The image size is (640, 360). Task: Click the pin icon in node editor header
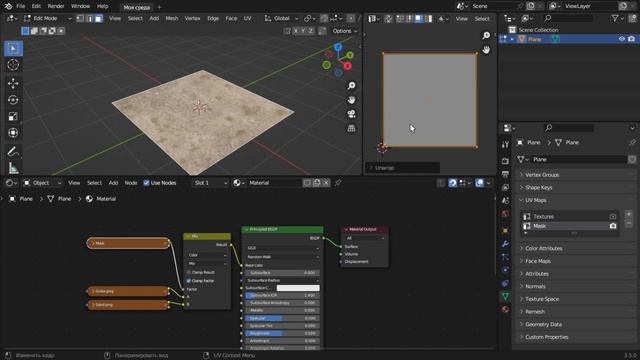tap(338, 183)
